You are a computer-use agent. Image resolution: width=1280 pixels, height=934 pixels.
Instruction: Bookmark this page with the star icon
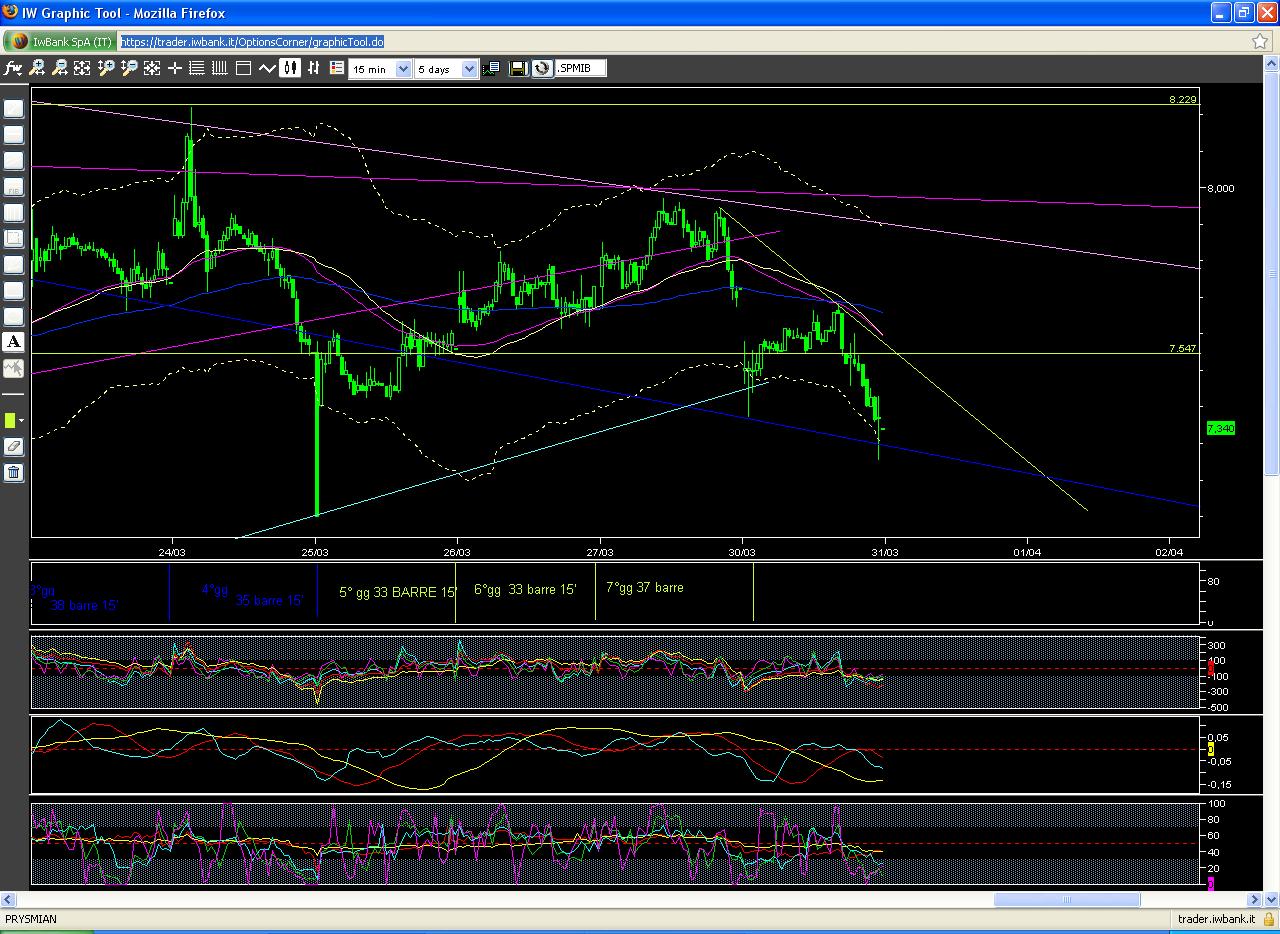tap(1260, 41)
